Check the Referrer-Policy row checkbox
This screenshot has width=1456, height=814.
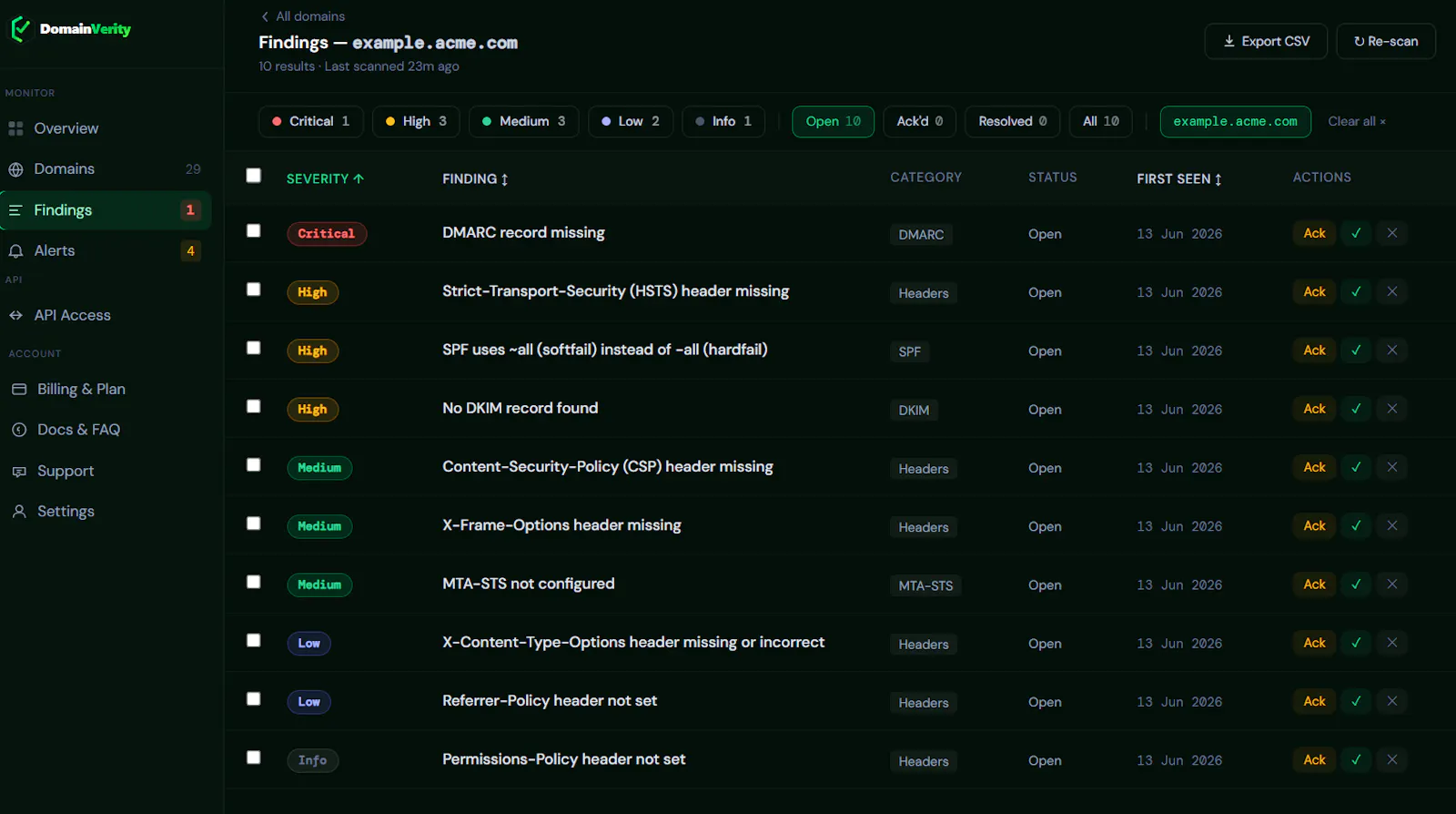tap(254, 699)
